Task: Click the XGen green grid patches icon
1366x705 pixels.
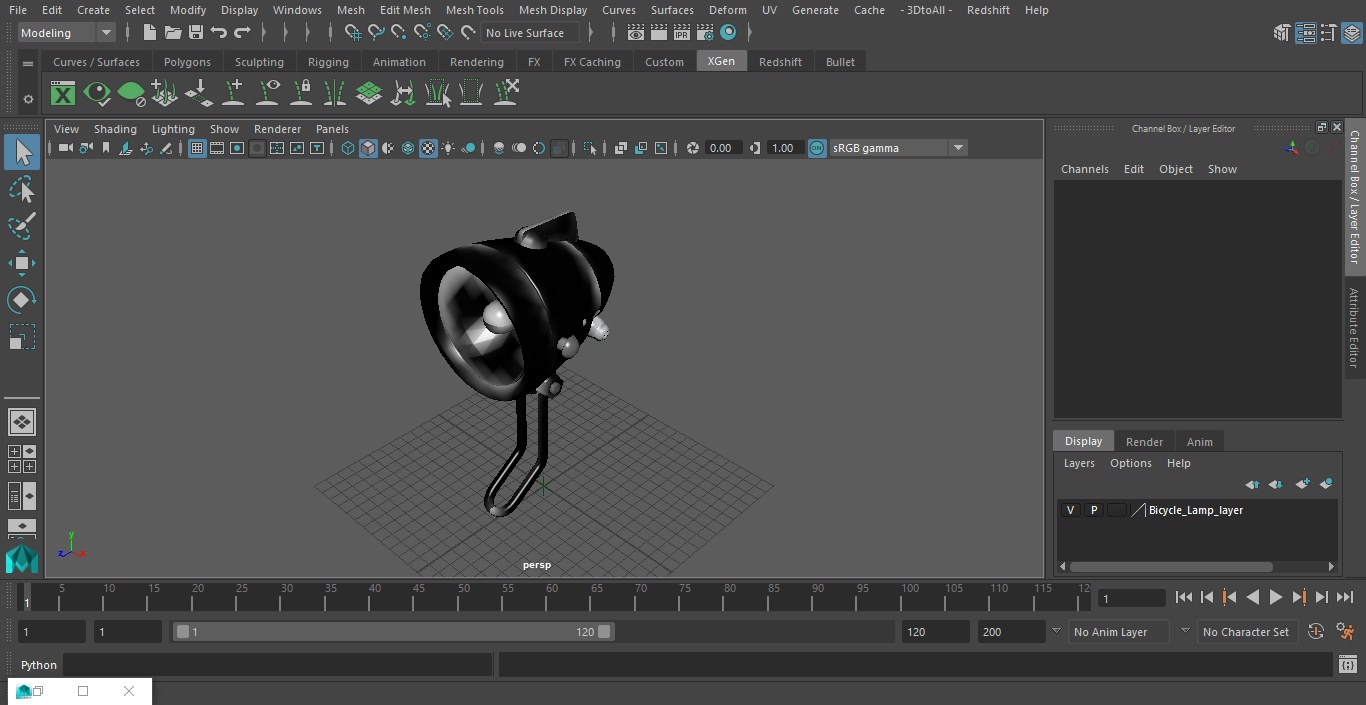Action: [x=369, y=94]
